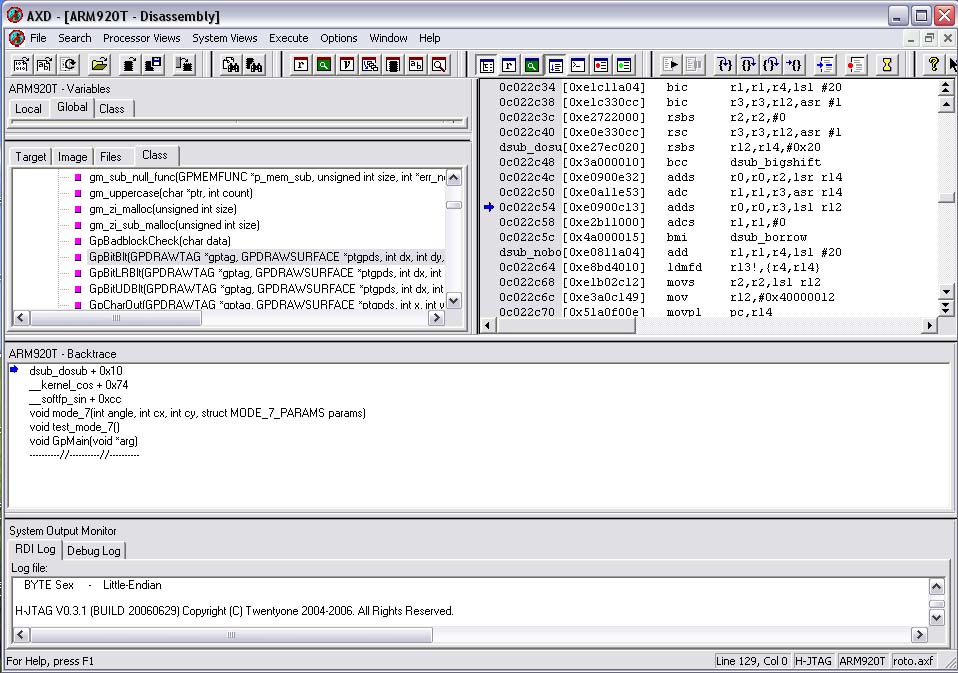Viewport: 958px width, 673px height.
Task: Click the Step Out icon
Action: 771,65
